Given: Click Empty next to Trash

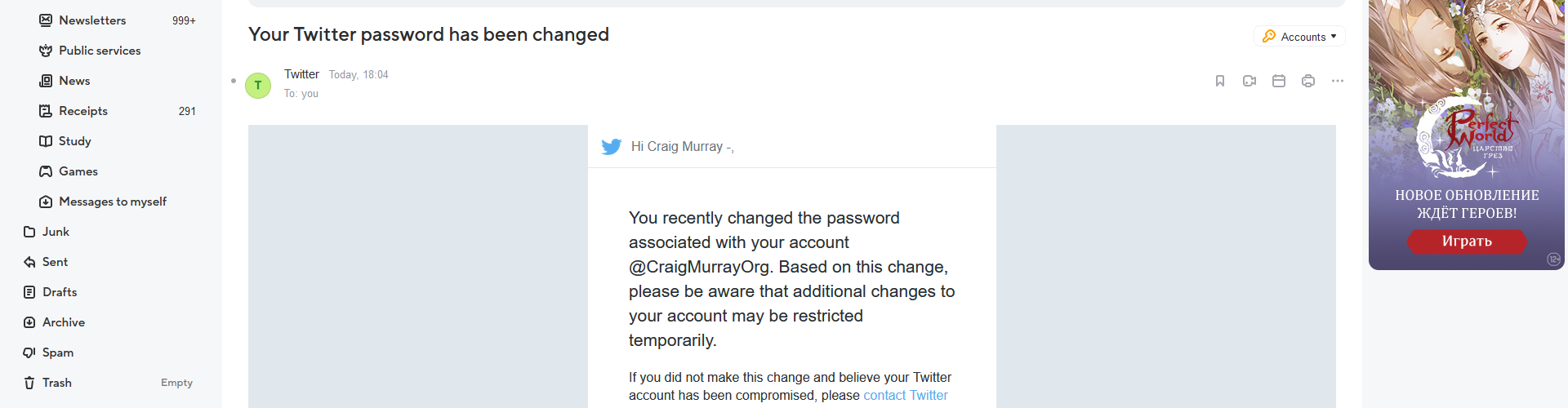Looking at the screenshot, I should [x=176, y=383].
